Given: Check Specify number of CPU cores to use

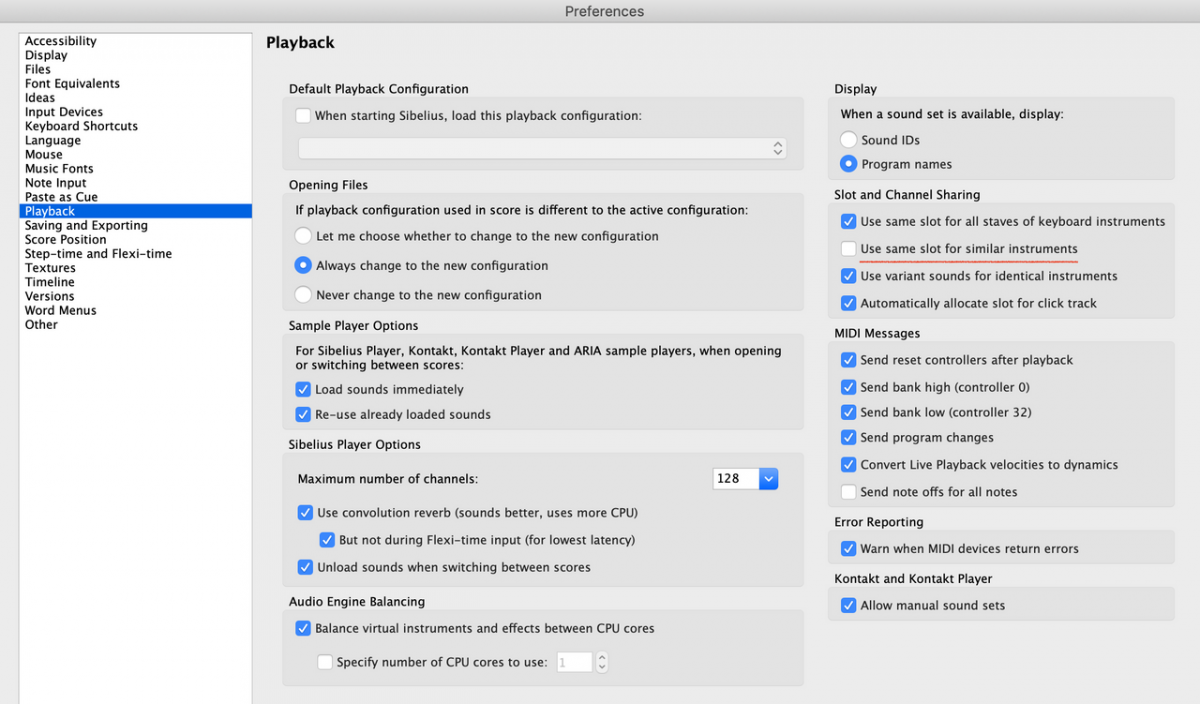Looking at the screenshot, I should (x=325, y=662).
